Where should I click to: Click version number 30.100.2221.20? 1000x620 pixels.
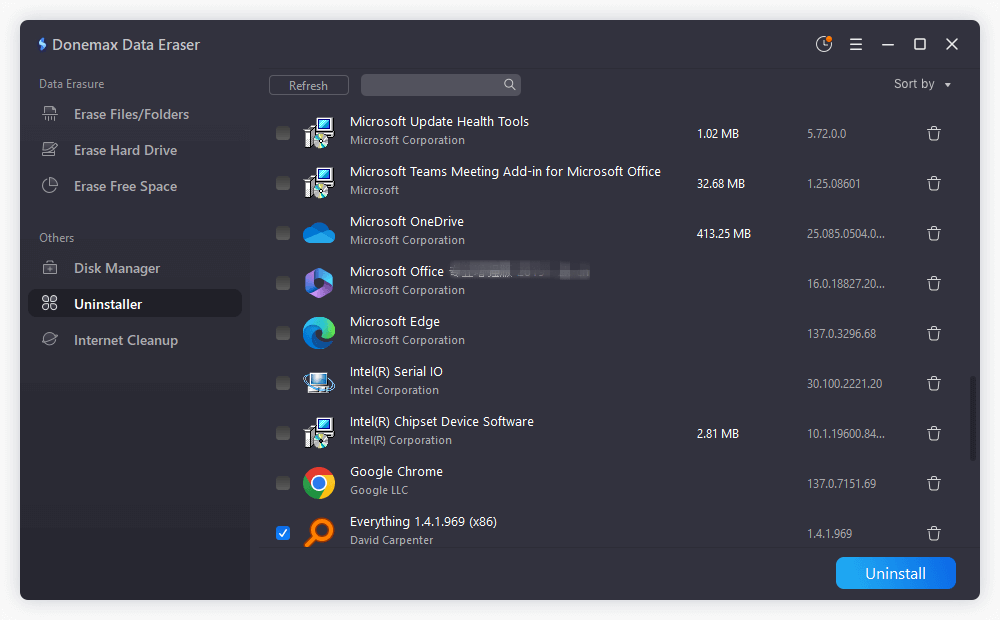844,383
